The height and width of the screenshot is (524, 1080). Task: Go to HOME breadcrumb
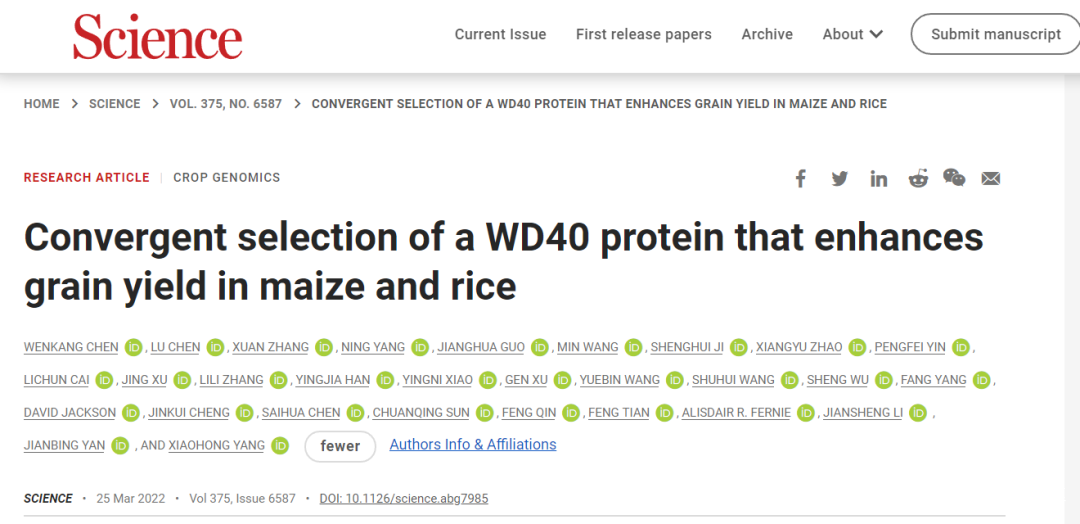pyautogui.click(x=42, y=104)
